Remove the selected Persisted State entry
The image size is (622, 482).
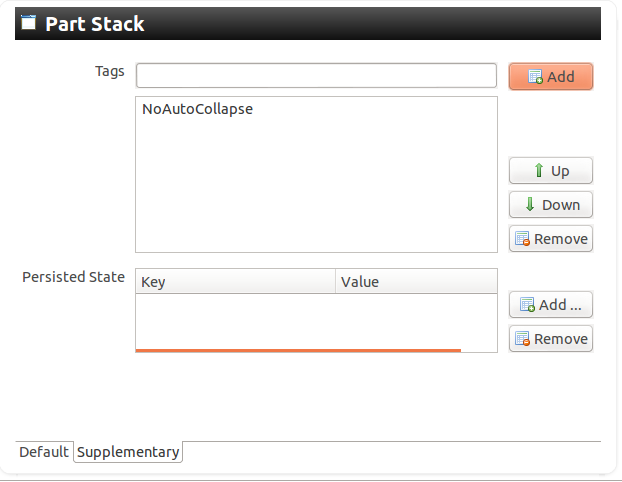[x=550, y=339]
